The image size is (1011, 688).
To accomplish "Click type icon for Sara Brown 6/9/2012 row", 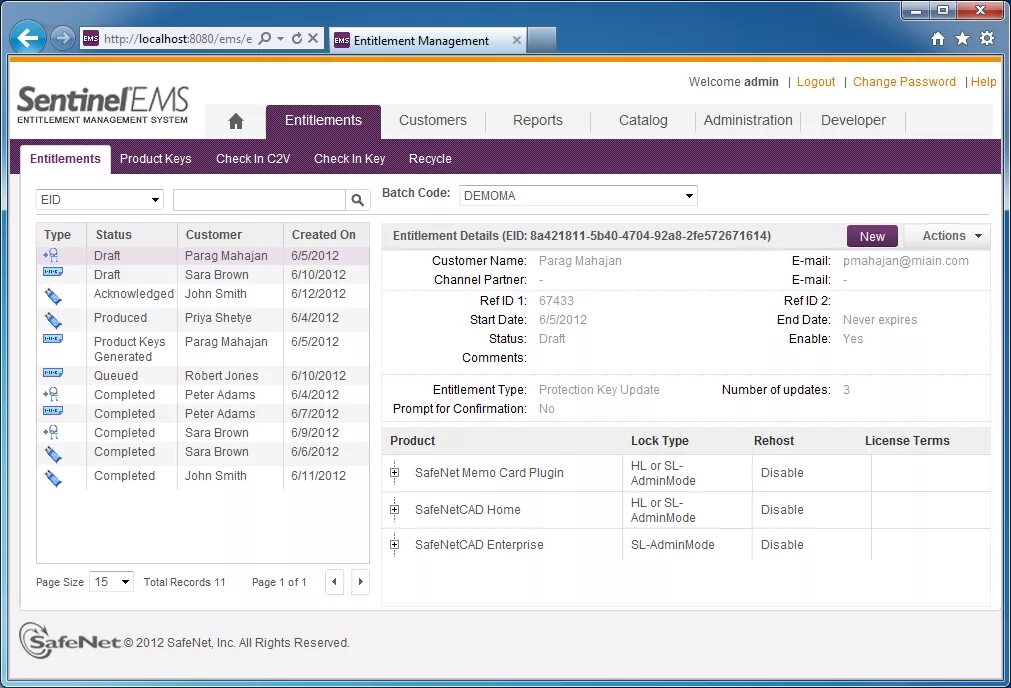I will [x=51, y=433].
